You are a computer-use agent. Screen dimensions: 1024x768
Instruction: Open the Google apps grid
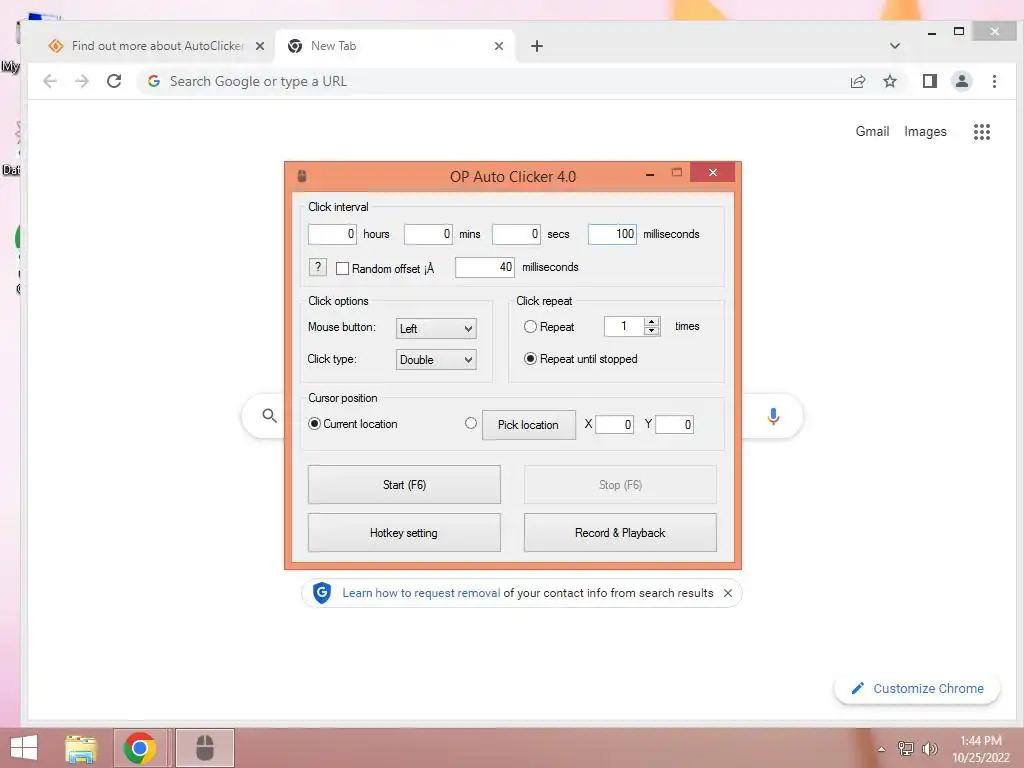pyautogui.click(x=982, y=132)
